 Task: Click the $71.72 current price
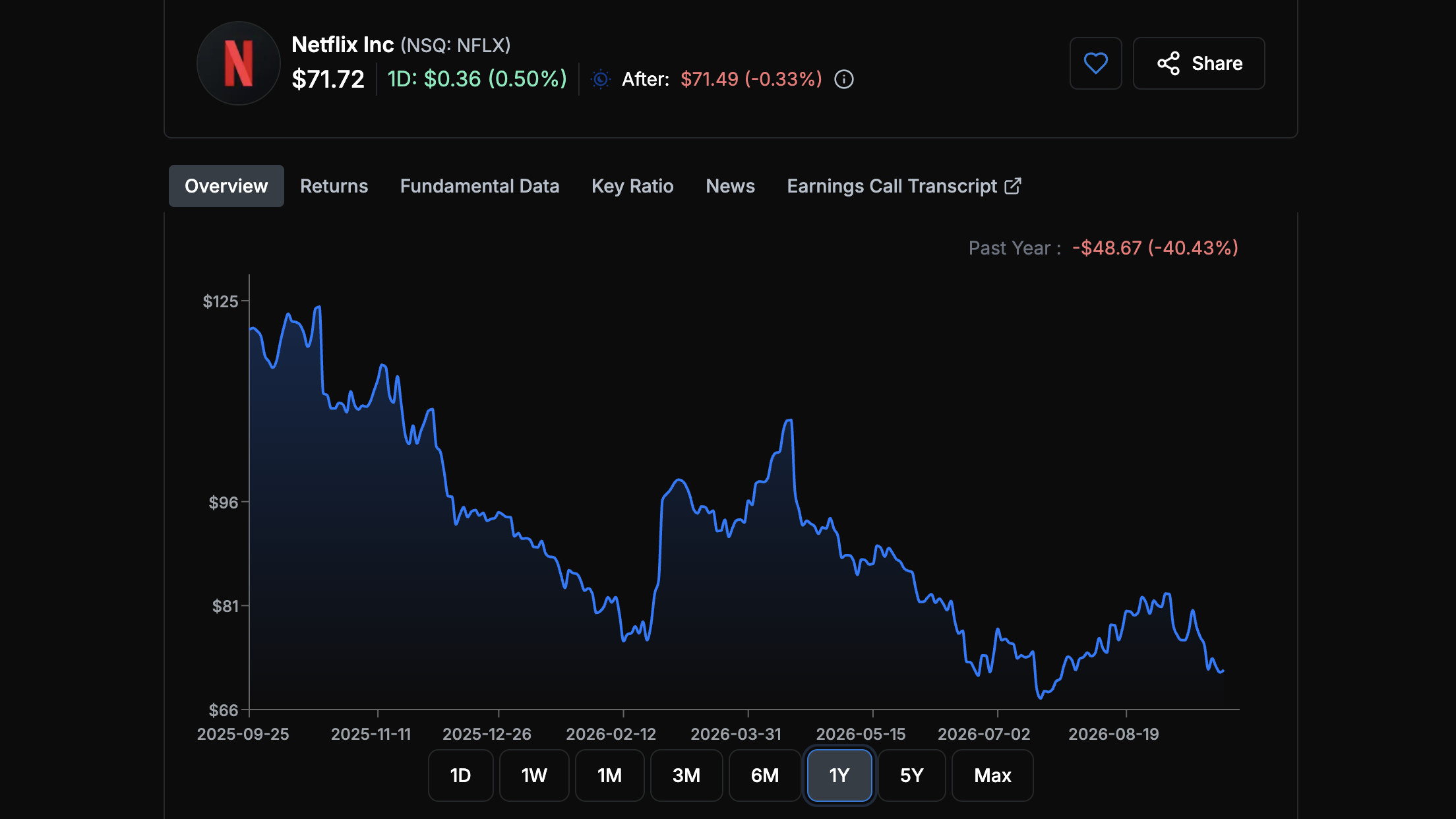tap(328, 79)
